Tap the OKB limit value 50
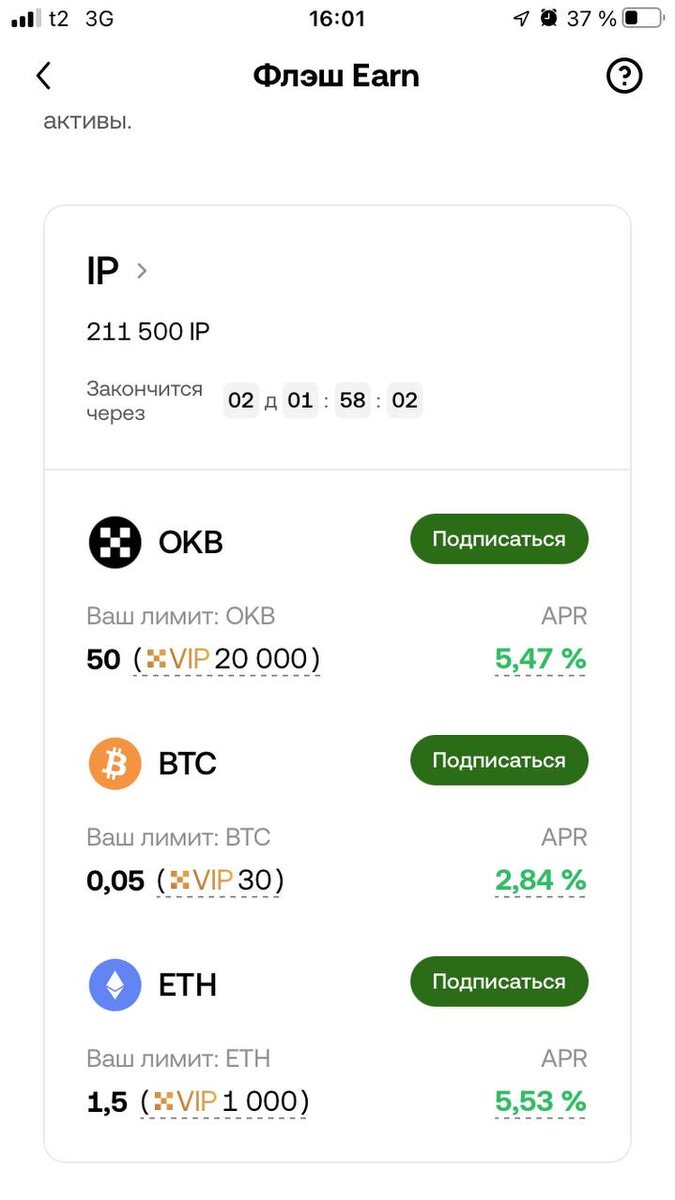 104,659
